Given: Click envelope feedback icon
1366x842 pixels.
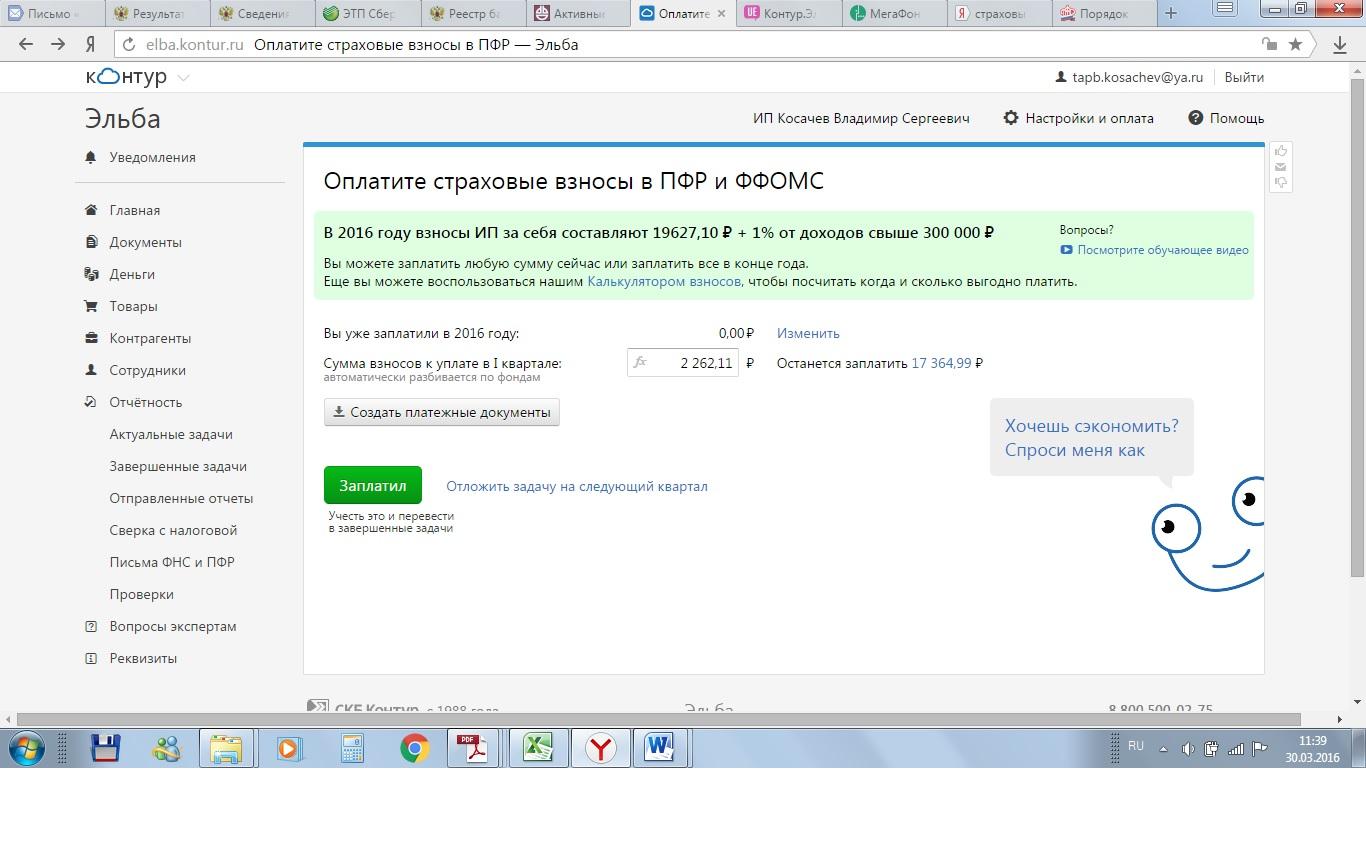Looking at the screenshot, I should (1281, 166).
